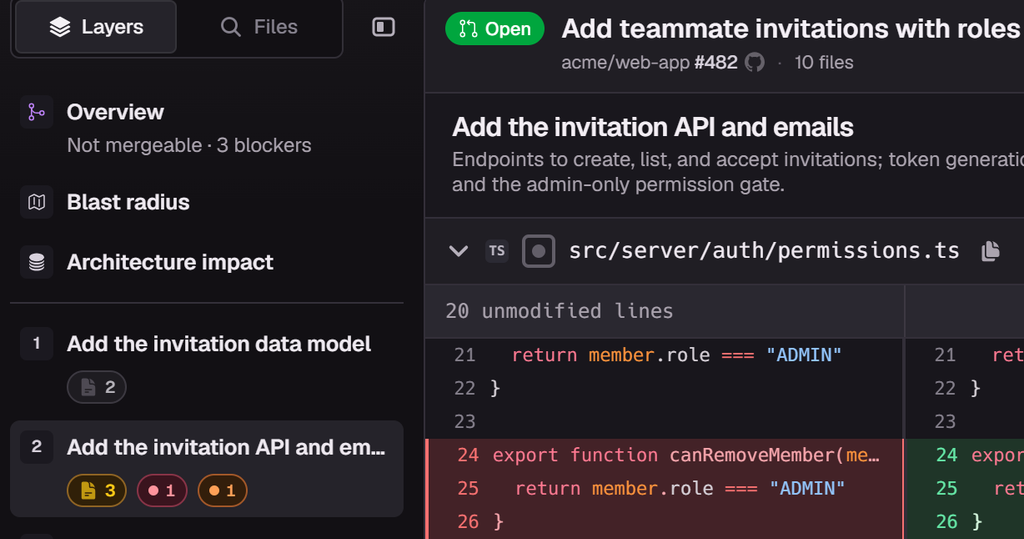This screenshot has width=1024, height=539.
Task: Click the green Open status badge
Action: (494, 29)
